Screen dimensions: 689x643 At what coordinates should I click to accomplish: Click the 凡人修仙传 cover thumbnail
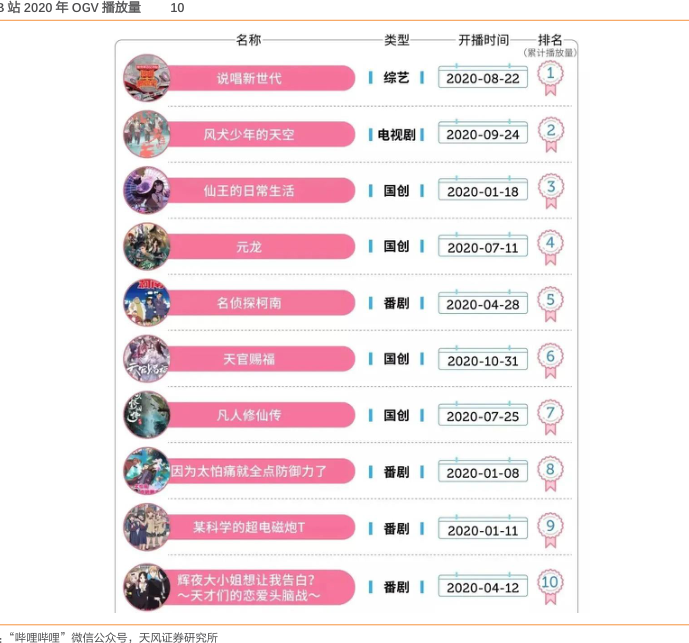pyautogui.click(x=147, y=414)
